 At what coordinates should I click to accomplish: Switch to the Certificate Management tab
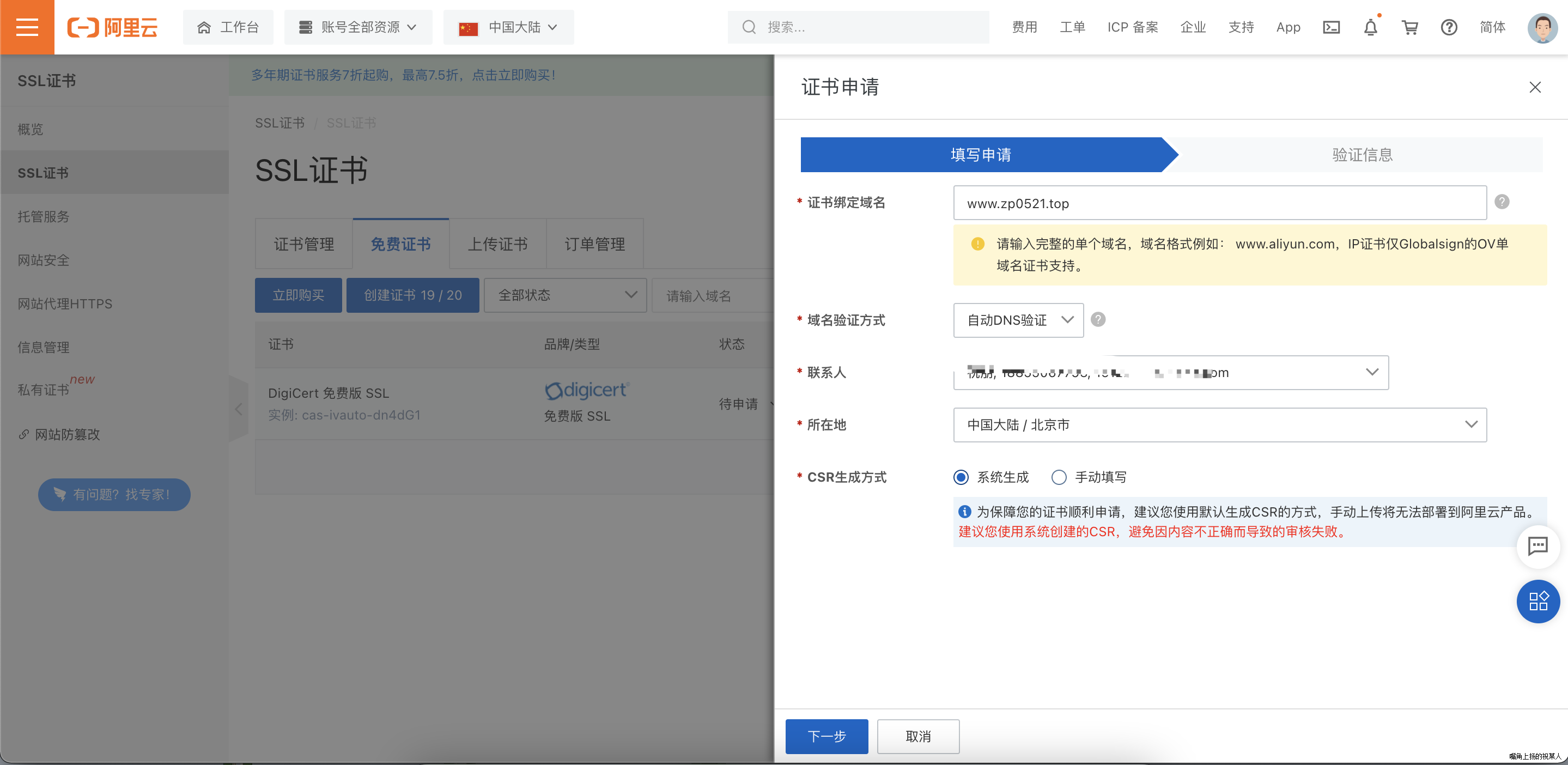tap(304, 244)
